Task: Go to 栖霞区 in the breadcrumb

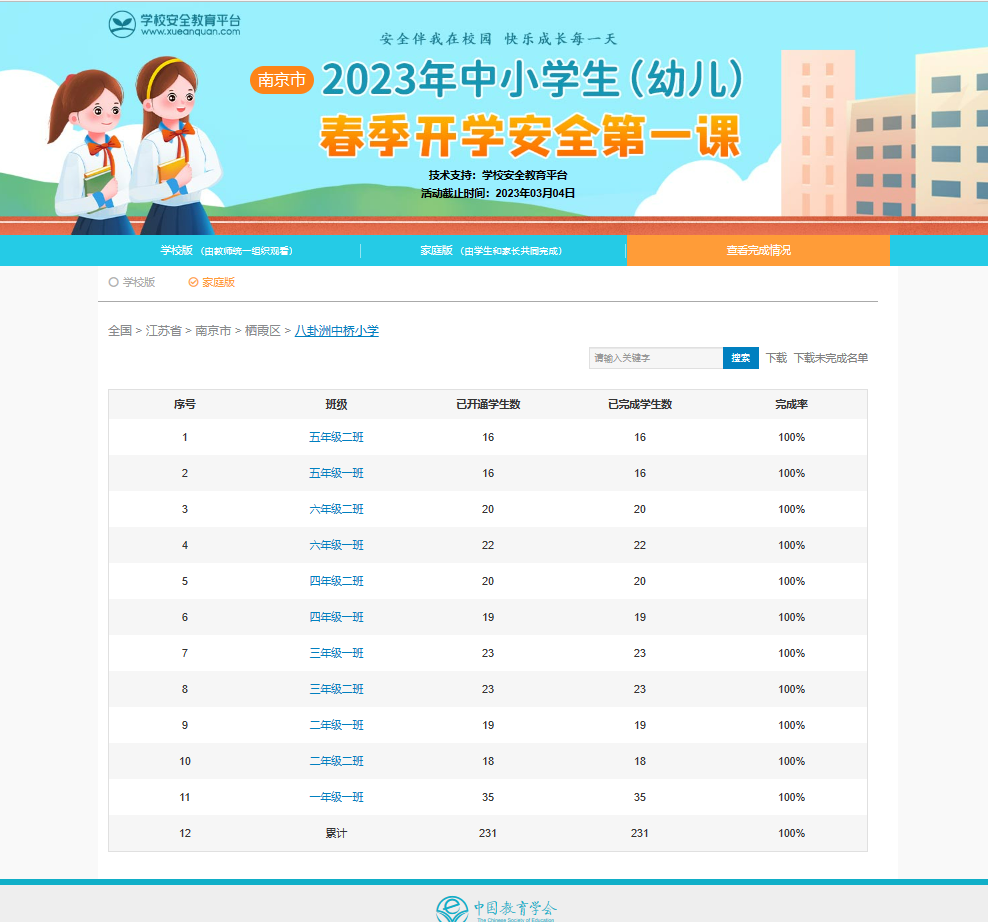Action: (x=262, y=331)
